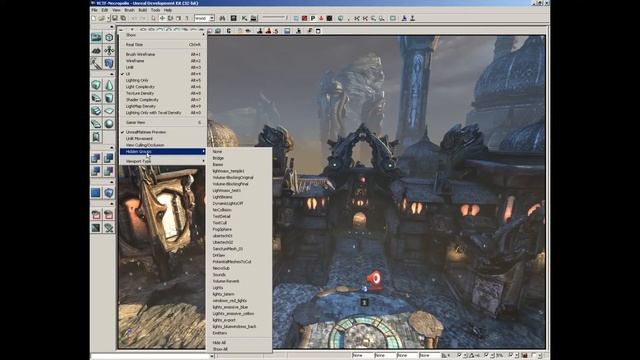
Task: Click the Cone brush builder icon
Action: (x=109, y=84)
